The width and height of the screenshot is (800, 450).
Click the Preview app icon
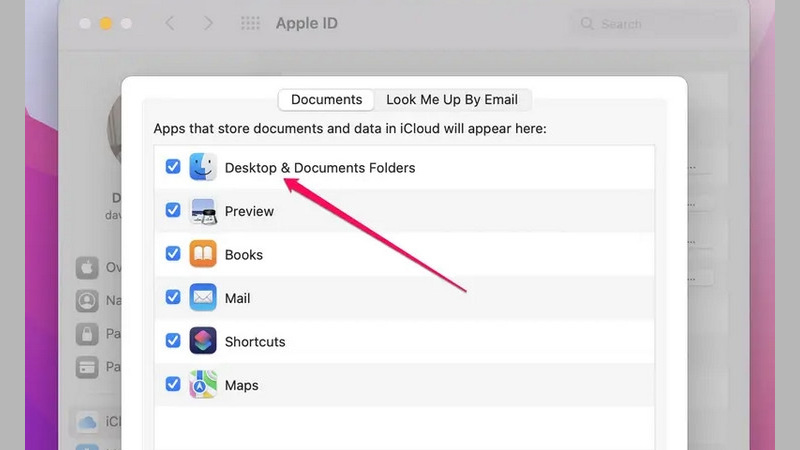tap(203, 211)
